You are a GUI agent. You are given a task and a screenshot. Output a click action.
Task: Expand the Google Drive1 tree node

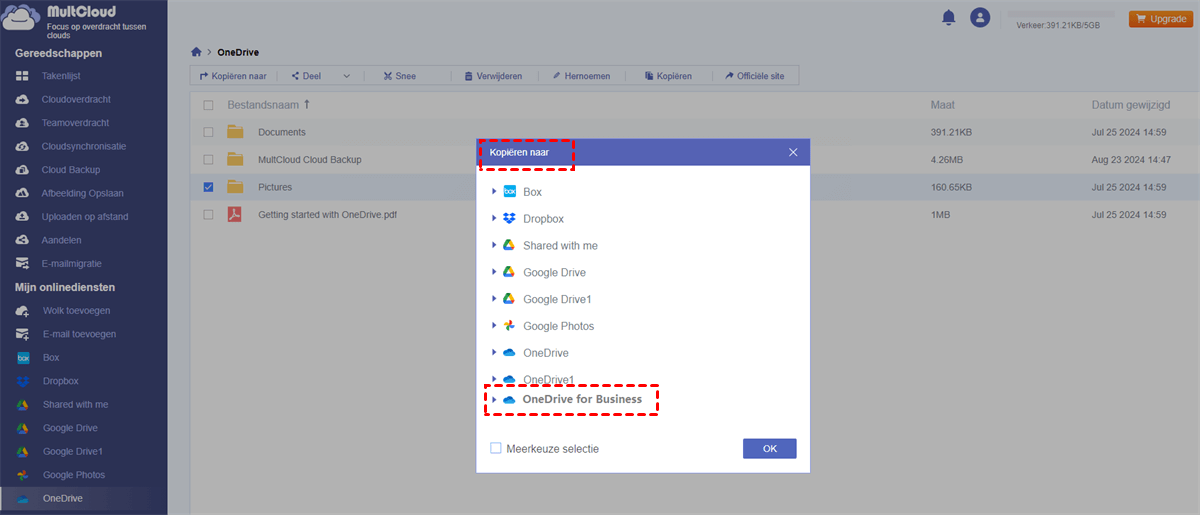tap(494, 299)
